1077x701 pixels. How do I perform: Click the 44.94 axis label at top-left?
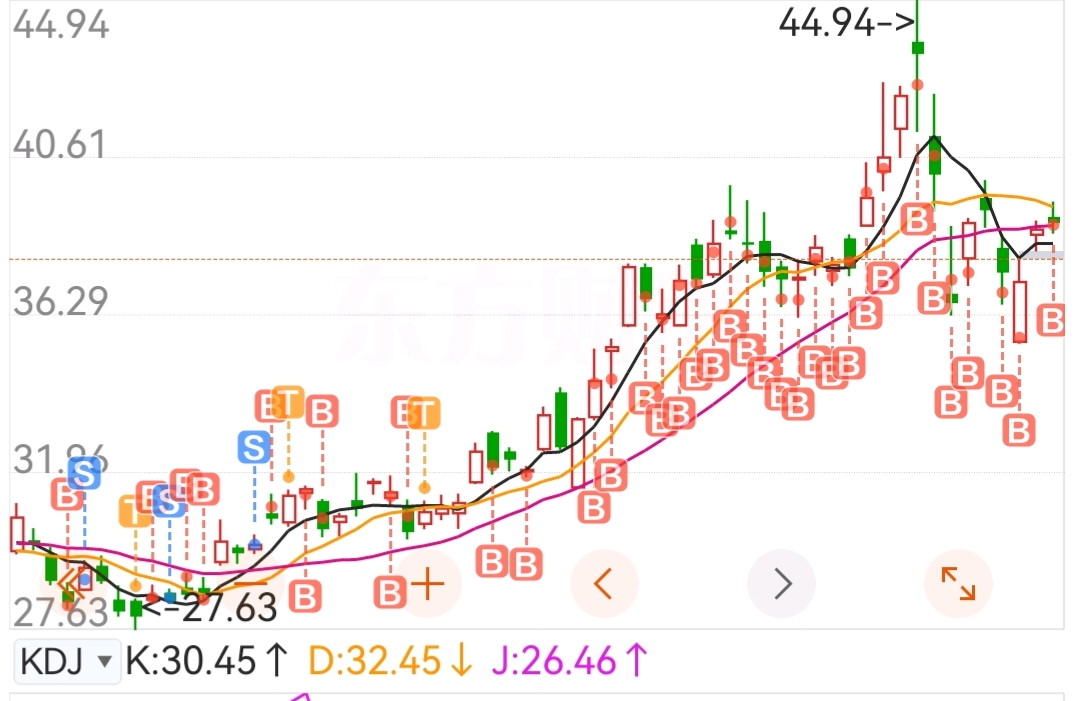(60, 25)
